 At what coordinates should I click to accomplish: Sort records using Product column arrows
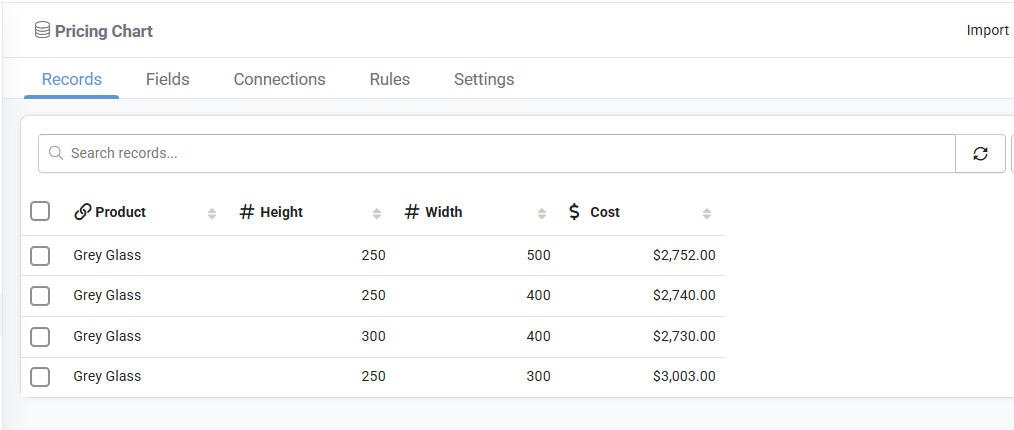(x=211, y=213)
